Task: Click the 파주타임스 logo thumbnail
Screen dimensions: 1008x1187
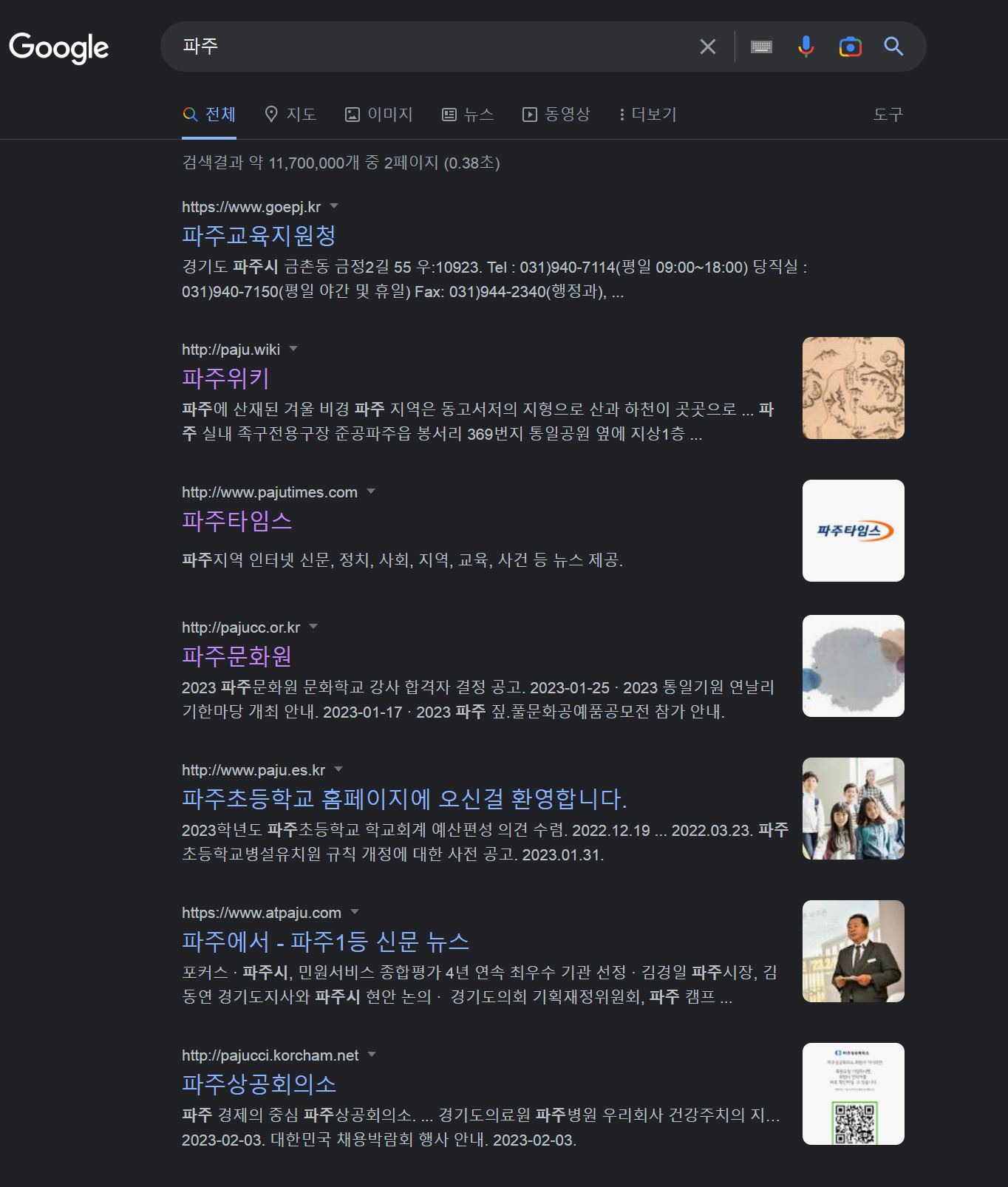Action: coord(853,531)
